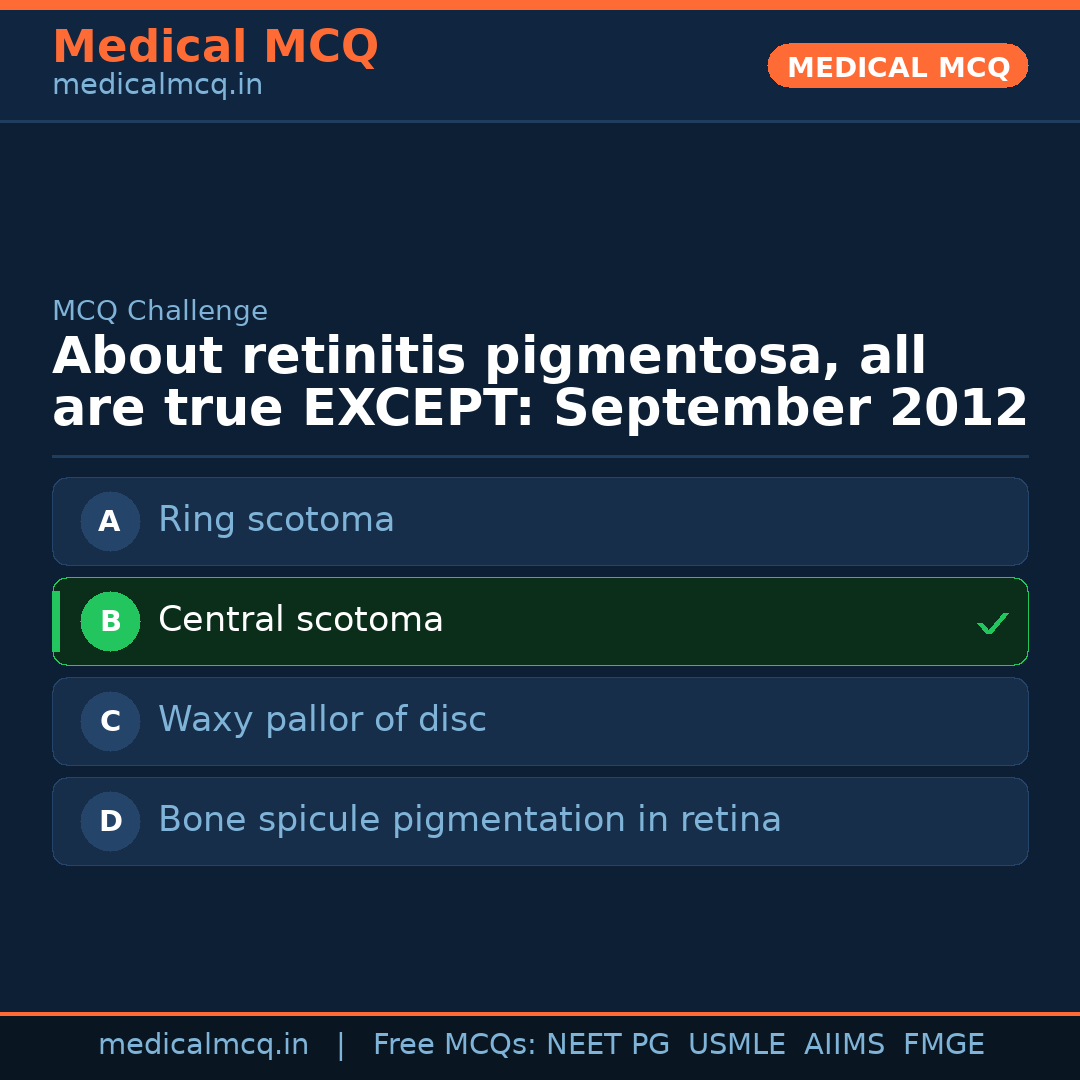The image size is (1080, 1080).
Task: Click the USMLE footer item
Action: point(737,1043)
